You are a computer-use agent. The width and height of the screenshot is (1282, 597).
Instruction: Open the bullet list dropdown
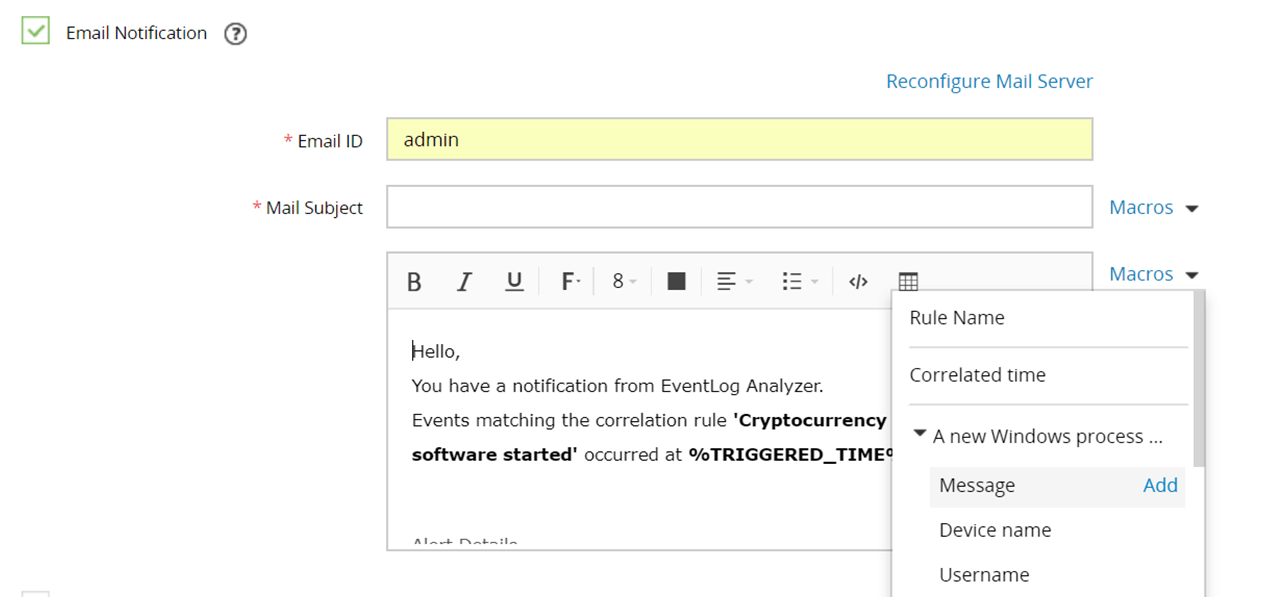[x=800, y=282]
